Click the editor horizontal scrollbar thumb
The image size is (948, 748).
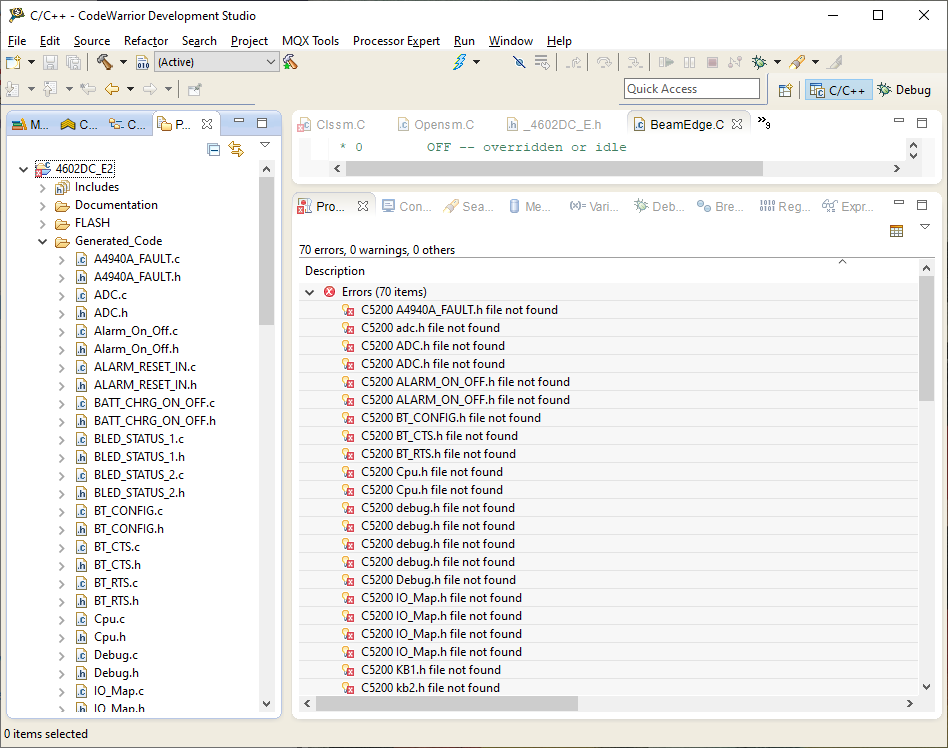pos(554,169)
